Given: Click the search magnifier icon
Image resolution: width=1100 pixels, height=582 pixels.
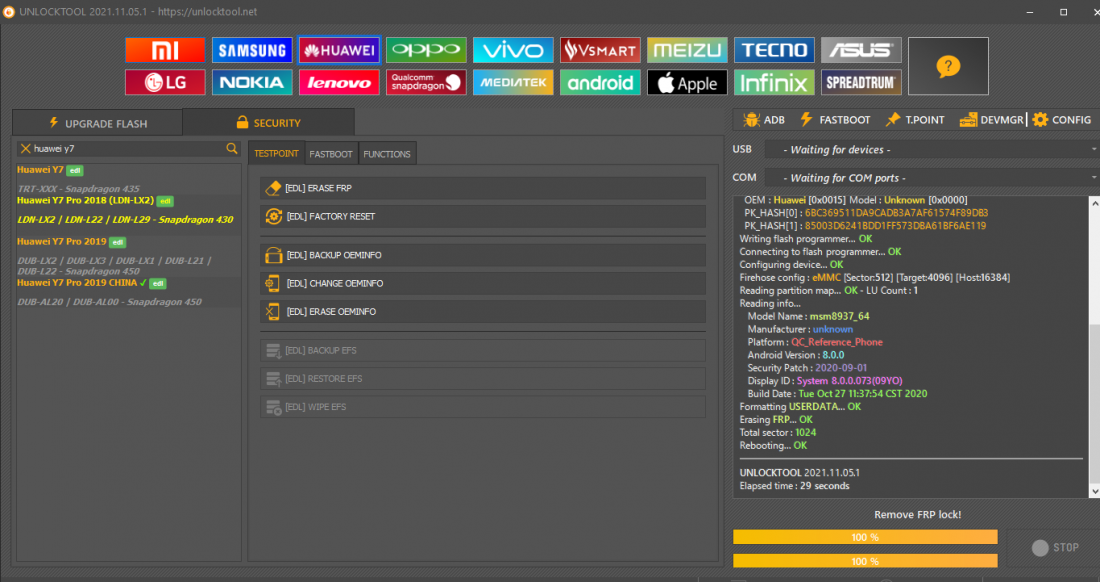Looking at the screenshot, I should point(232,149).
